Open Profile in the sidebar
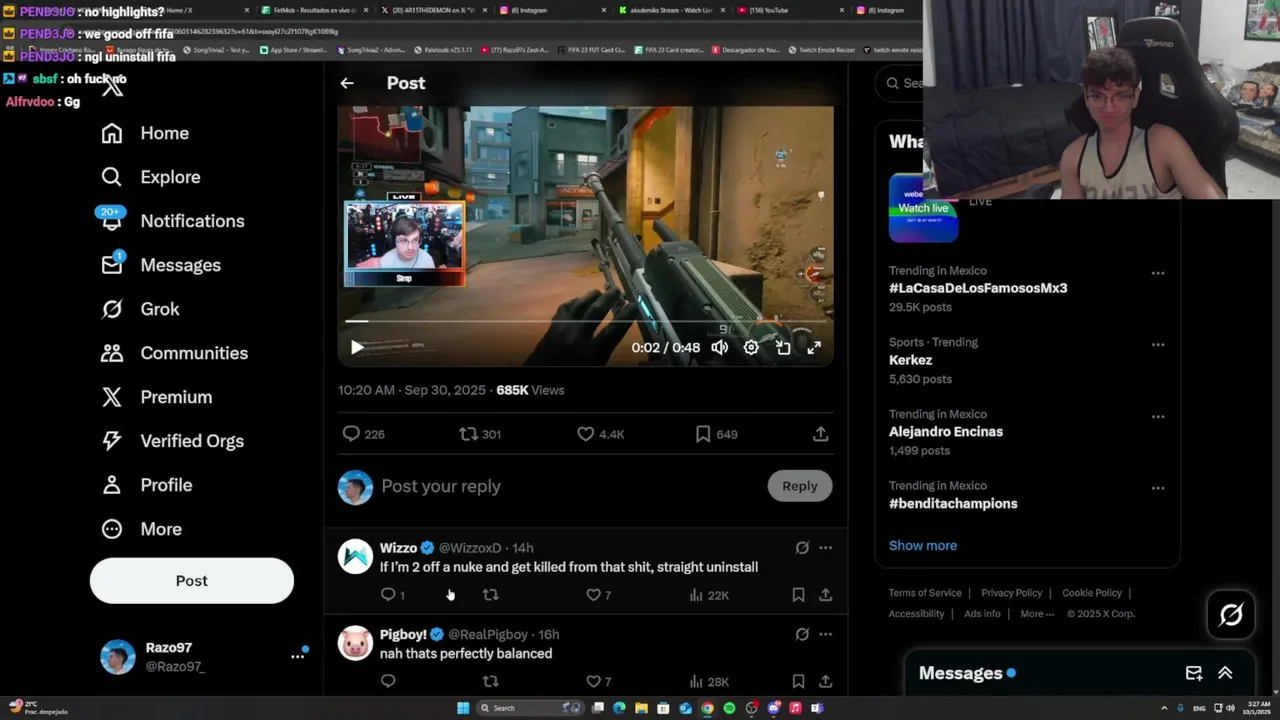Image resolution: width=1280 pixels, height=720 pixels. click(x=146, y=485)
